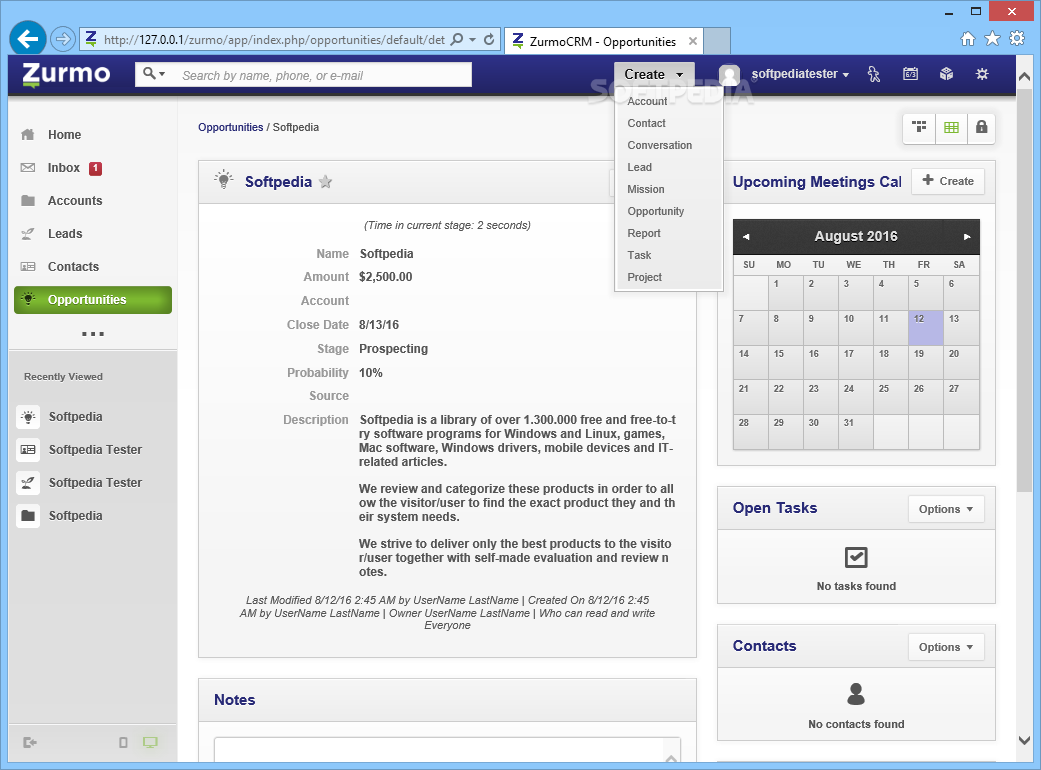Choose Contact from Create menu
The height and width of the screenshot is (770, 1041).
click(x=646, y=123)
